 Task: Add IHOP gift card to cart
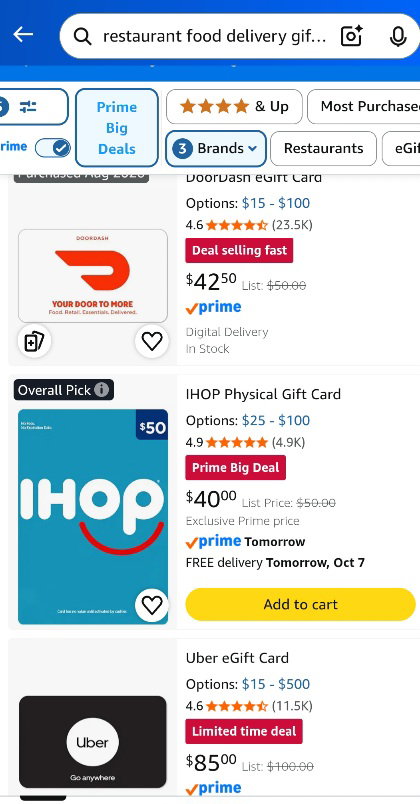pyautogui.click(x=301, y=605)
